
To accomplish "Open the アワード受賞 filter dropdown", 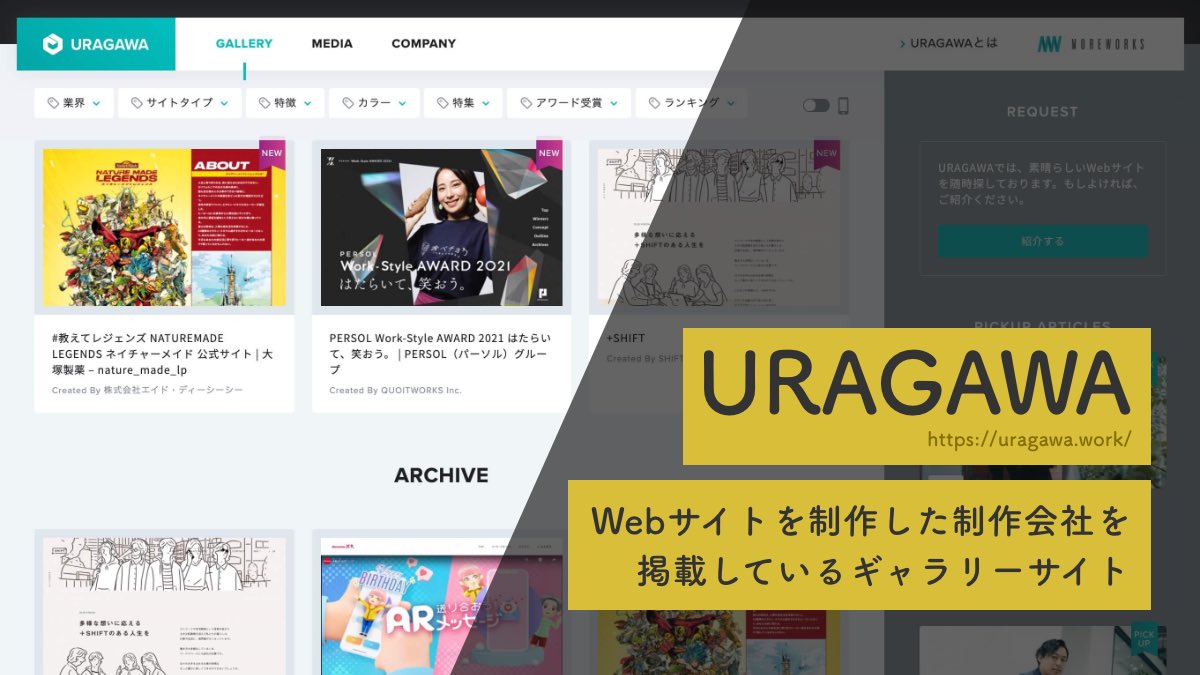I will tap(569, 103).
